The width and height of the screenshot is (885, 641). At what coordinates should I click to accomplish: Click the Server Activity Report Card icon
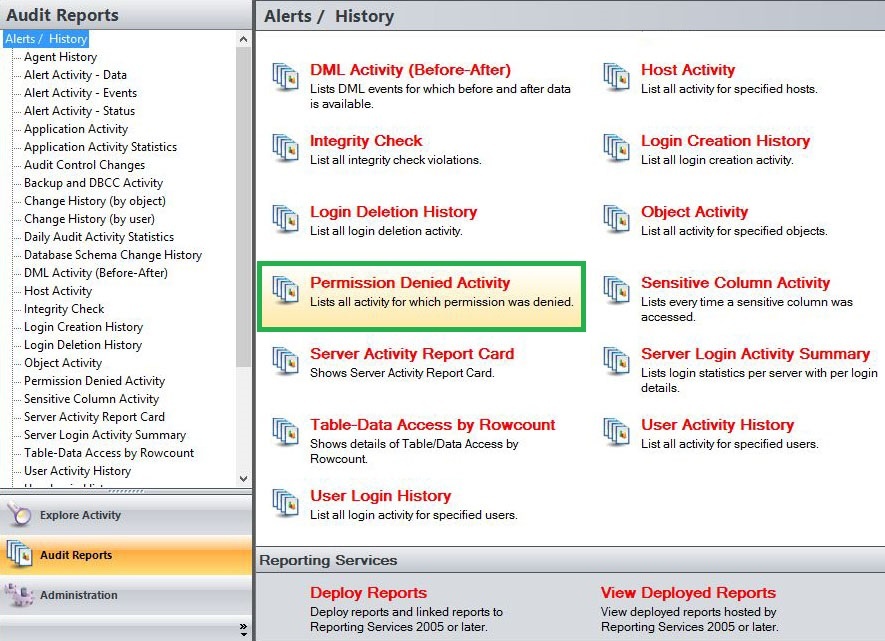point(285,361)
